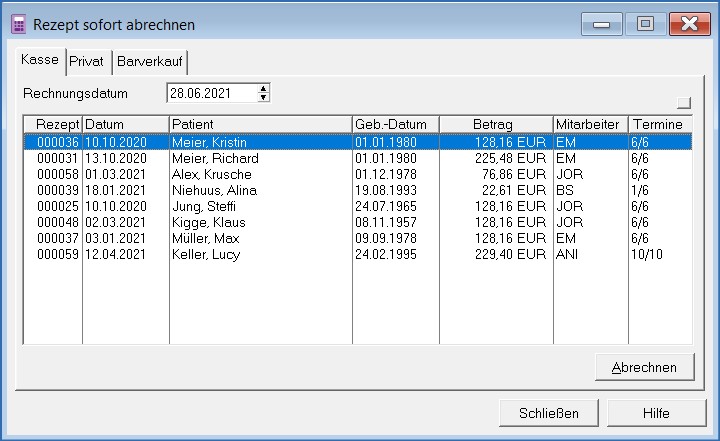
Task: Click birth date 08.11.1957
Action: 386,222
